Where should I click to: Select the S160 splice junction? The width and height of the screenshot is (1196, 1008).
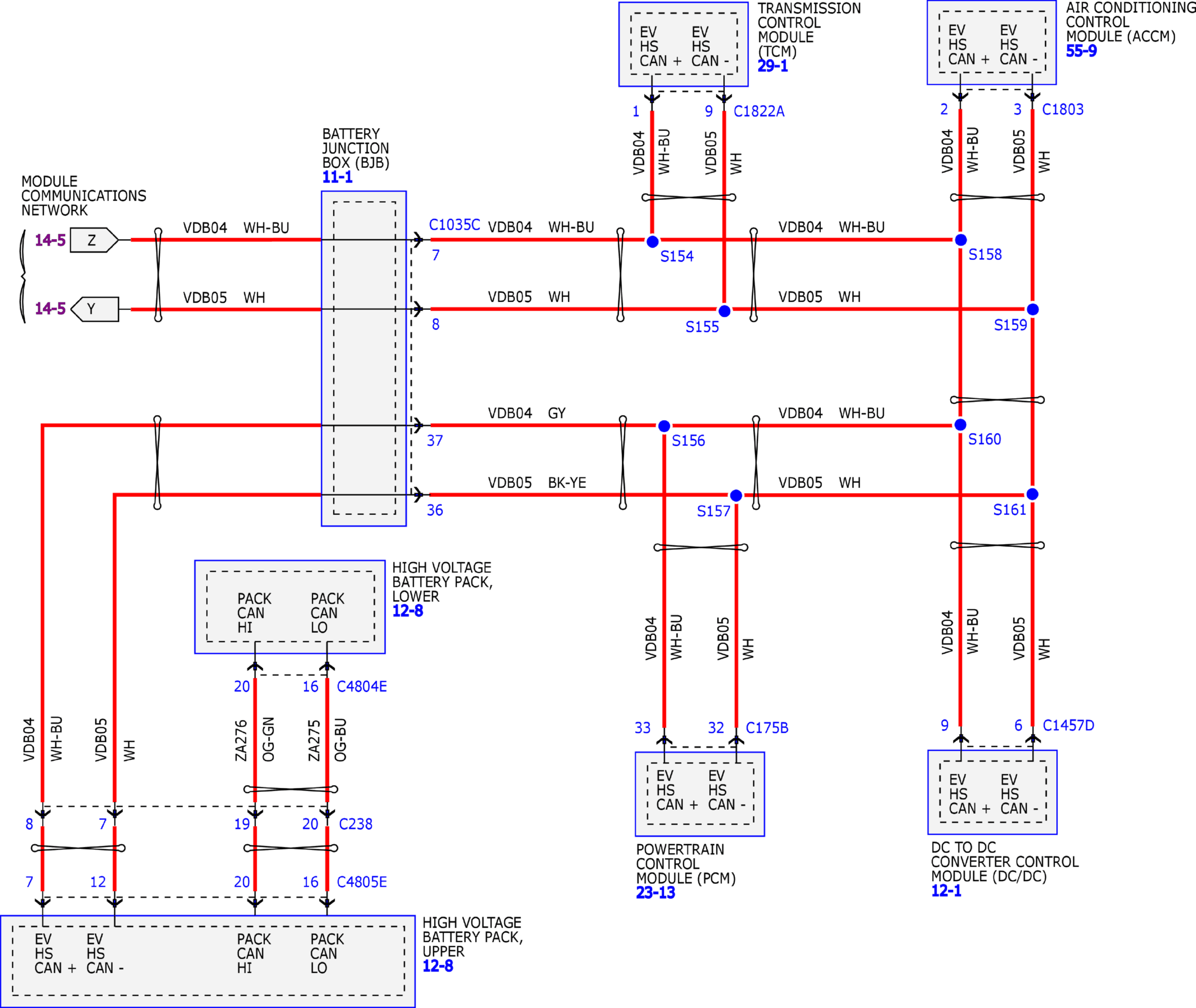tap(961, 425)
